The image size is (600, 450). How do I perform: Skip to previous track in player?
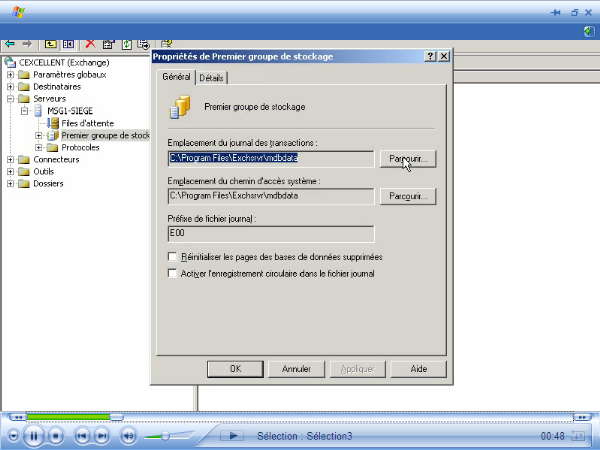(82, 436)
